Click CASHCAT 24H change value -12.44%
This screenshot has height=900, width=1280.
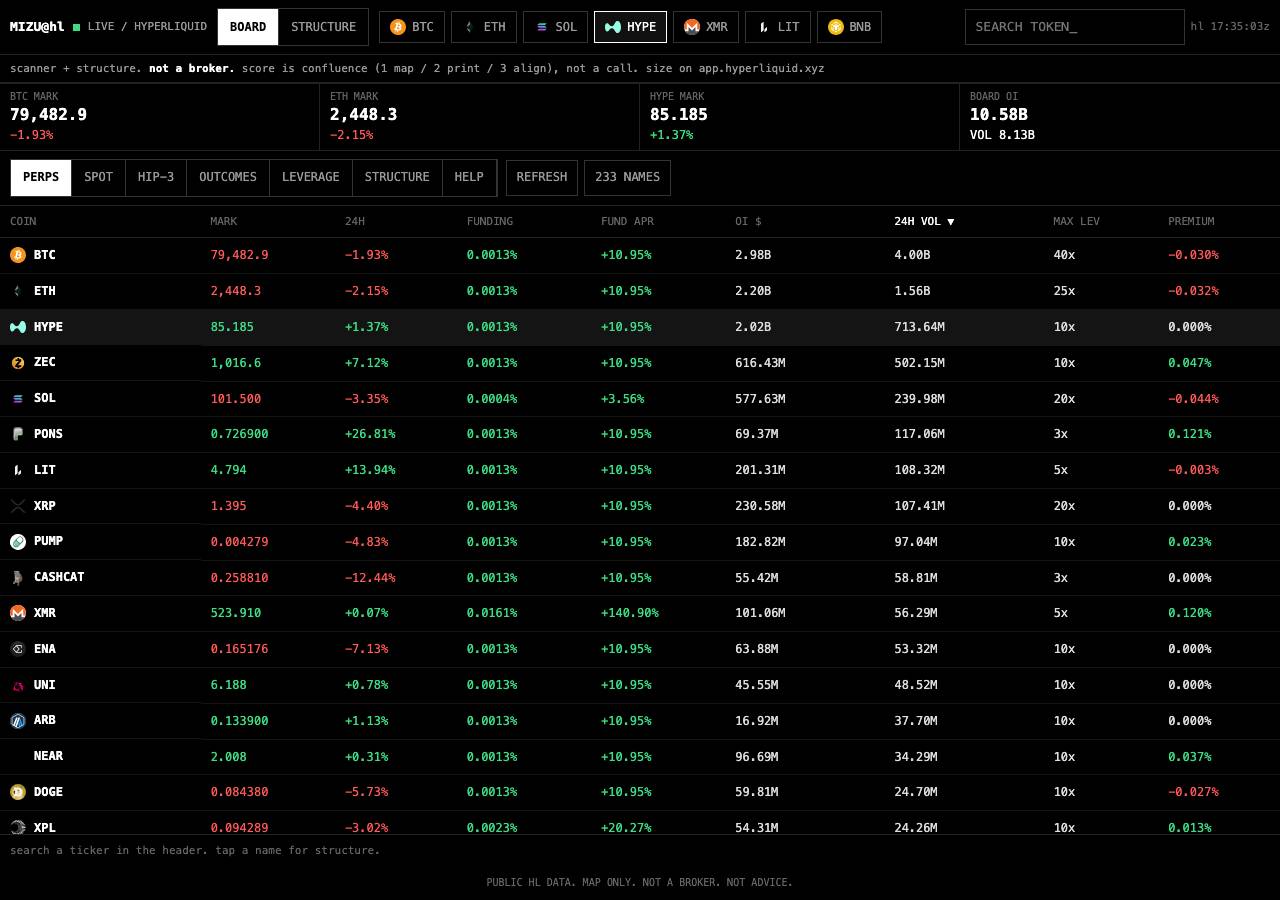point(370,578)
